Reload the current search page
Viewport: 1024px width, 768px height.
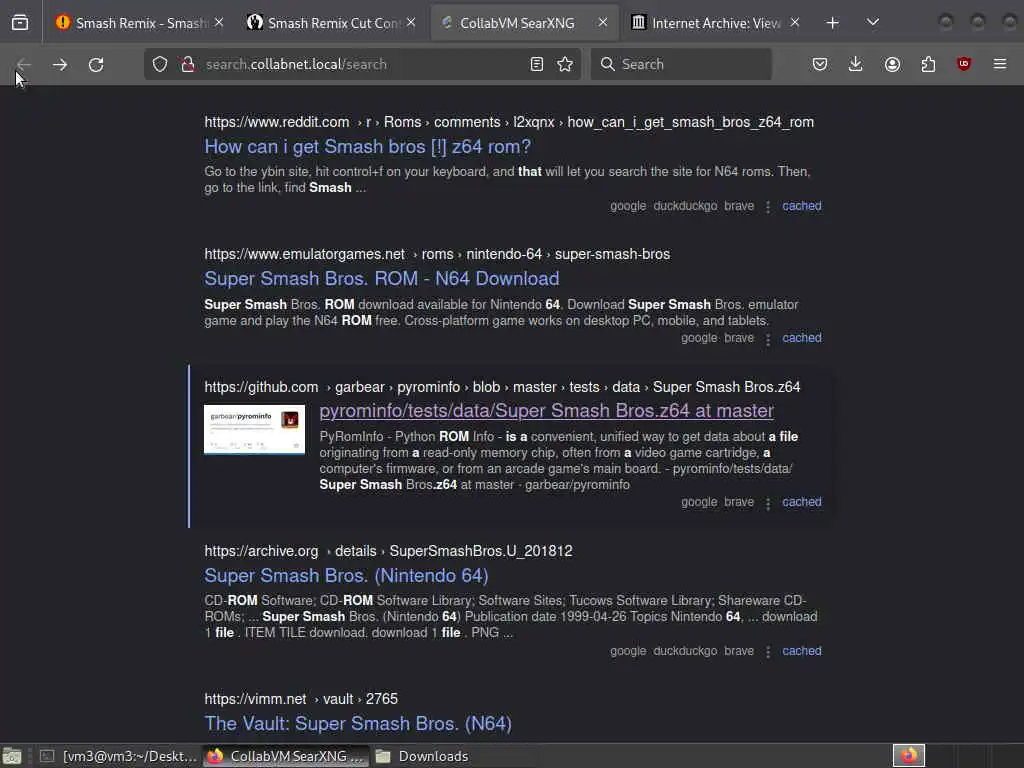(96, 64)
